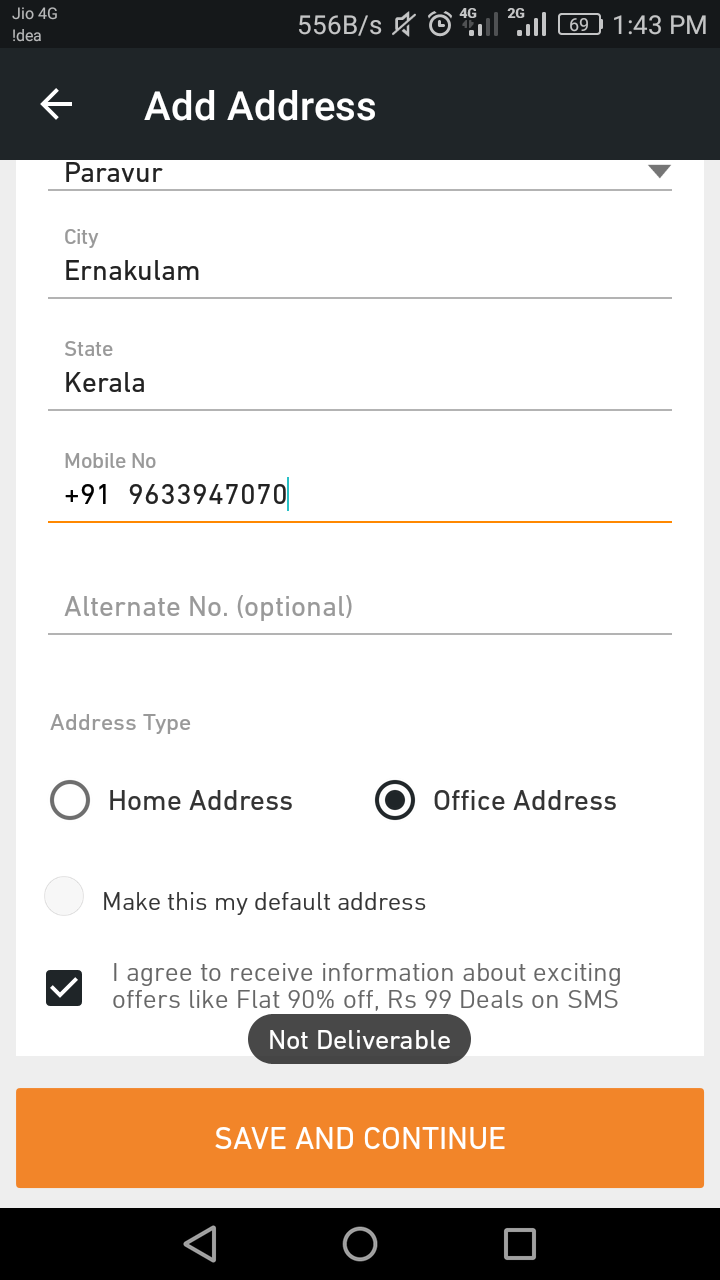The image size is (720, 1280).
Task: Tap SAVE AND CONTINUE button
Action: (360, 1138)
